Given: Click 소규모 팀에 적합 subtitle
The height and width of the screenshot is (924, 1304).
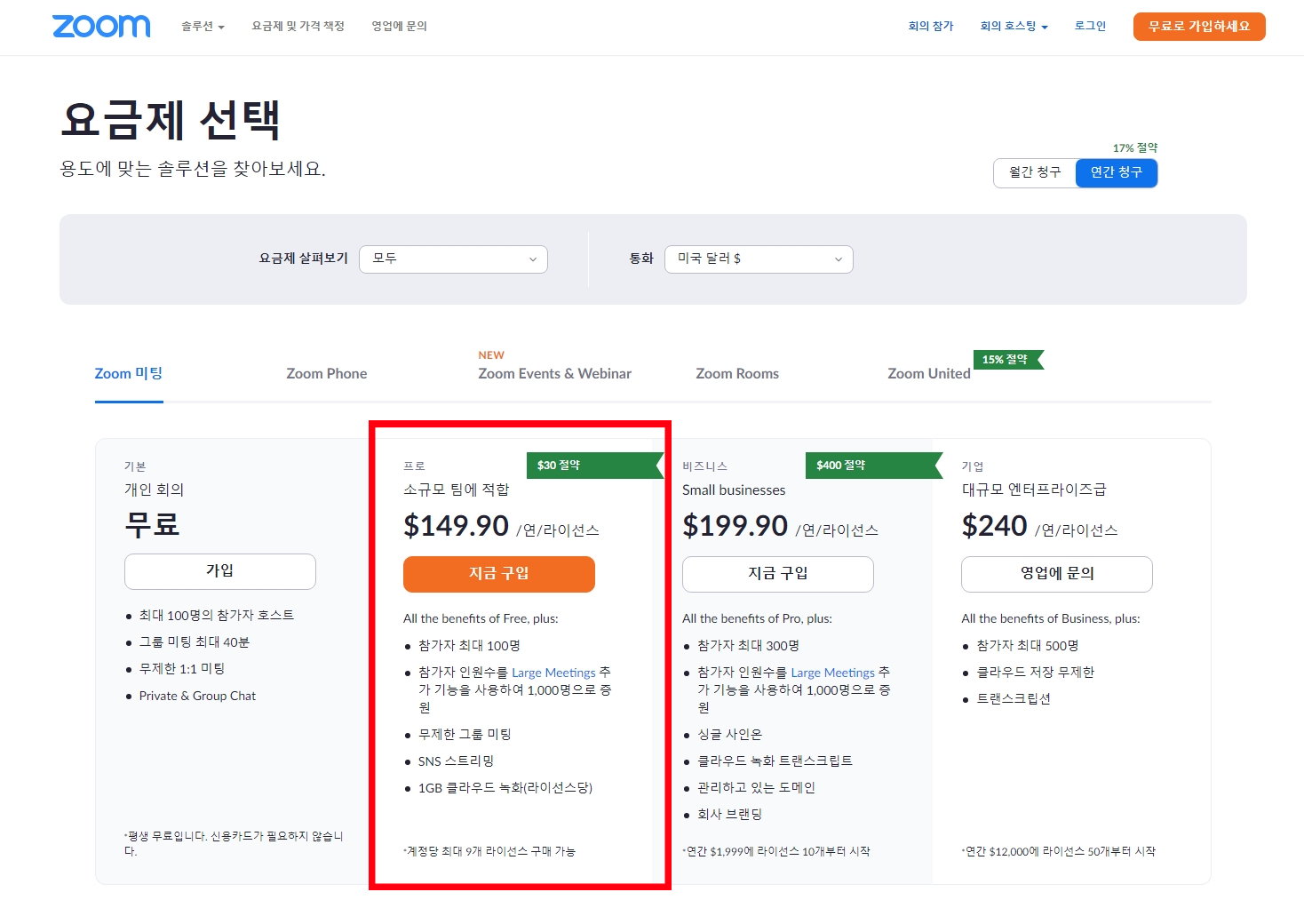Looking at the screenshot, I should click(x=457, y=490).
